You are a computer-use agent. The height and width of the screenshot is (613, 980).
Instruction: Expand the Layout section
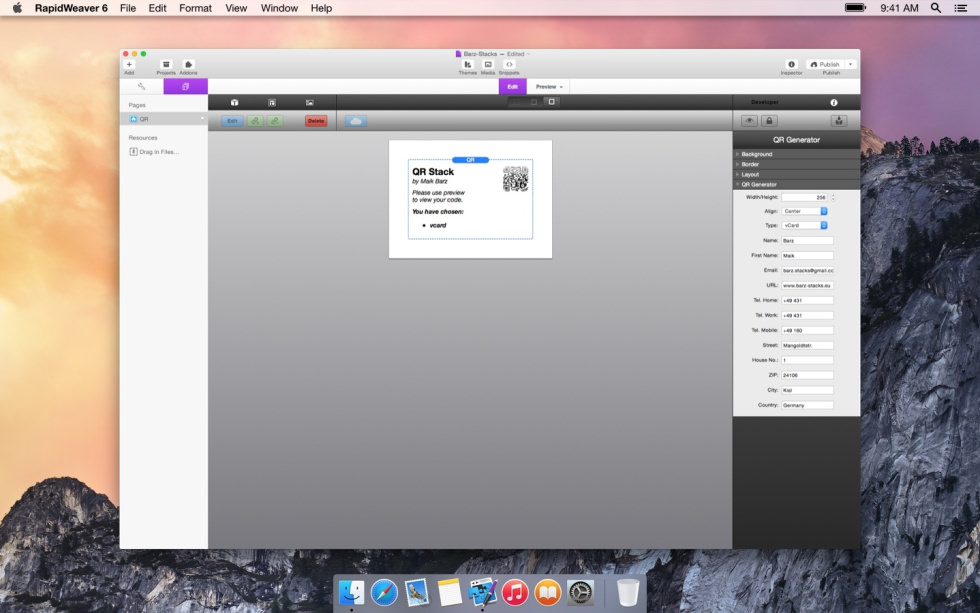(x=796, y=174)
